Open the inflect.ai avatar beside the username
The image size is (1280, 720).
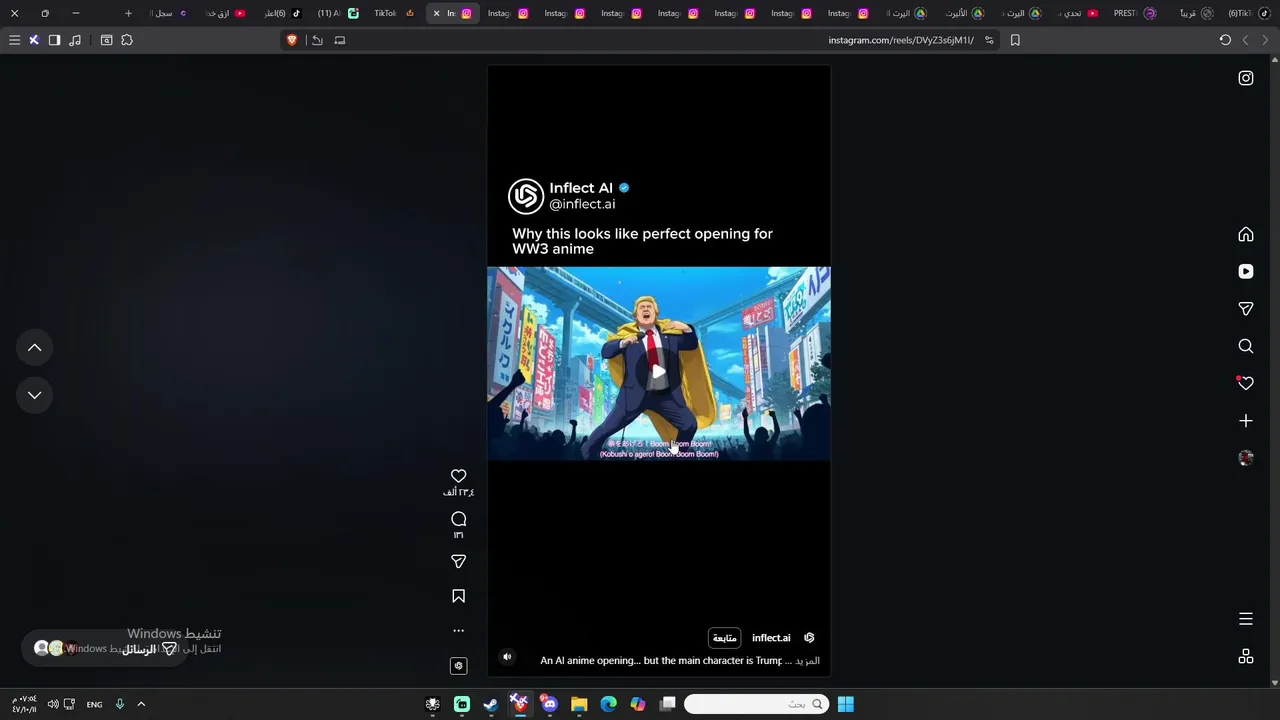coord(809,638)
